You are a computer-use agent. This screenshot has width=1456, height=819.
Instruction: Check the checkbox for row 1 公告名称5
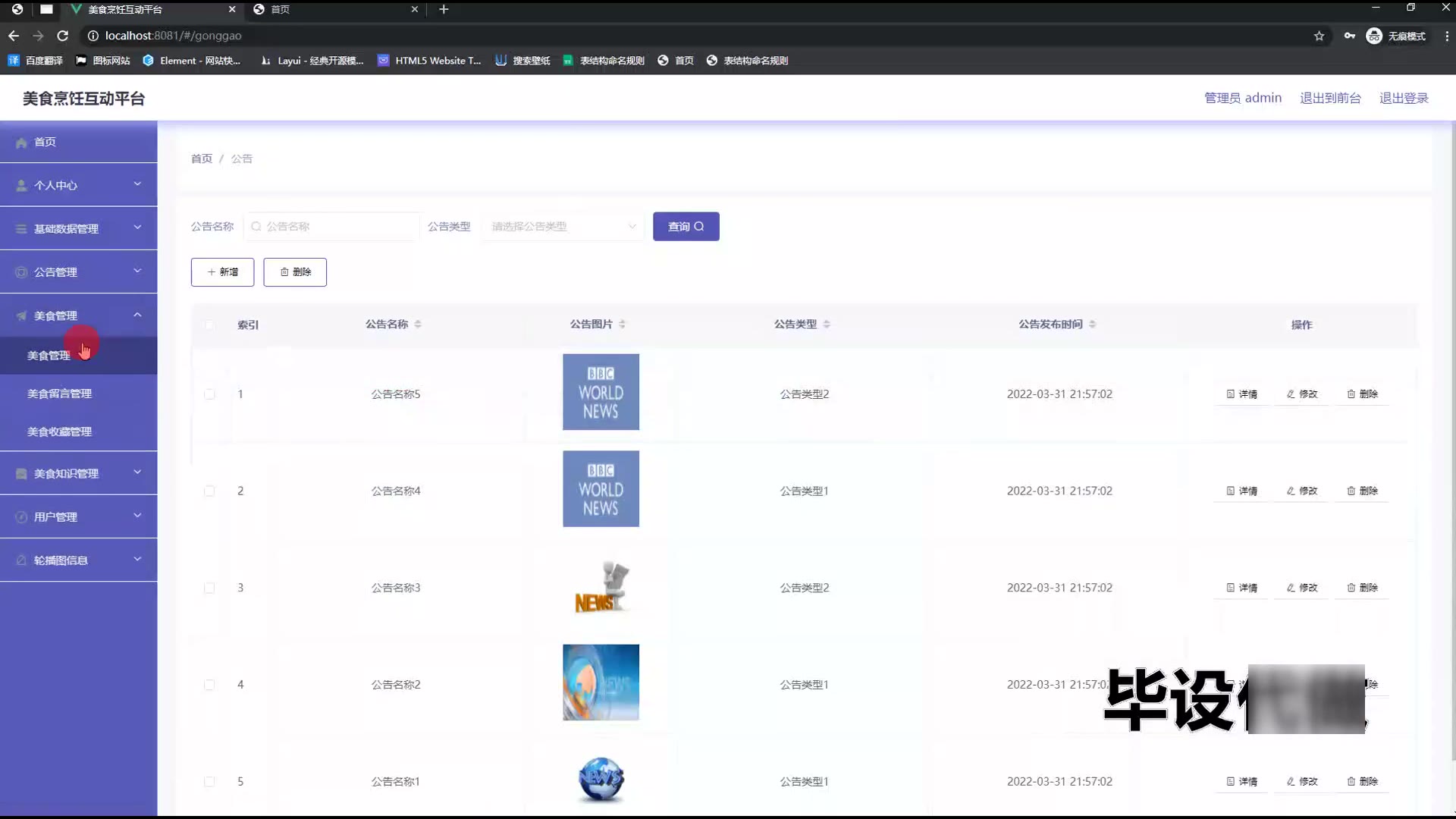click(x=209, y=394)
